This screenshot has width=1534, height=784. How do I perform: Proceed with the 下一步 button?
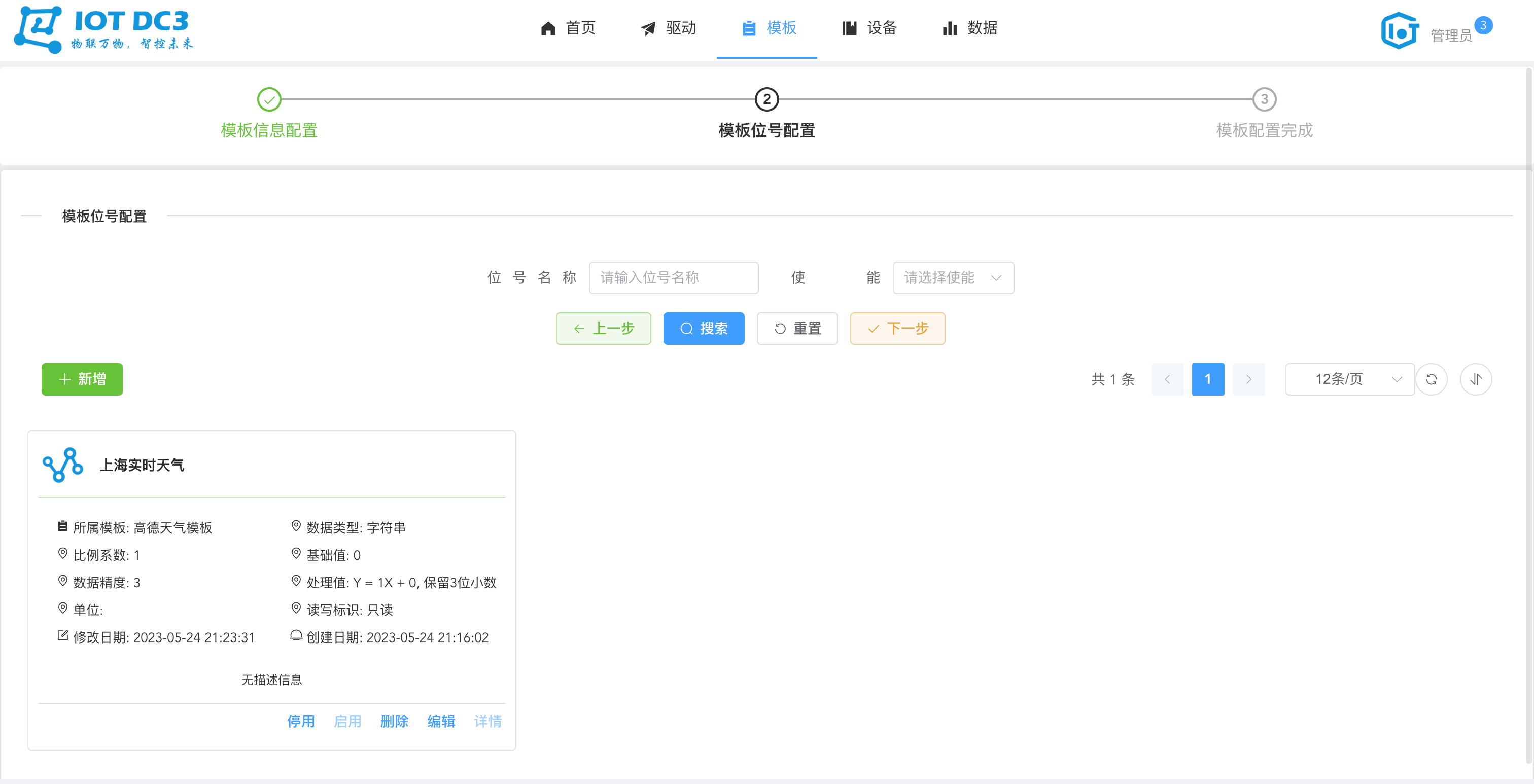[897, 328]
